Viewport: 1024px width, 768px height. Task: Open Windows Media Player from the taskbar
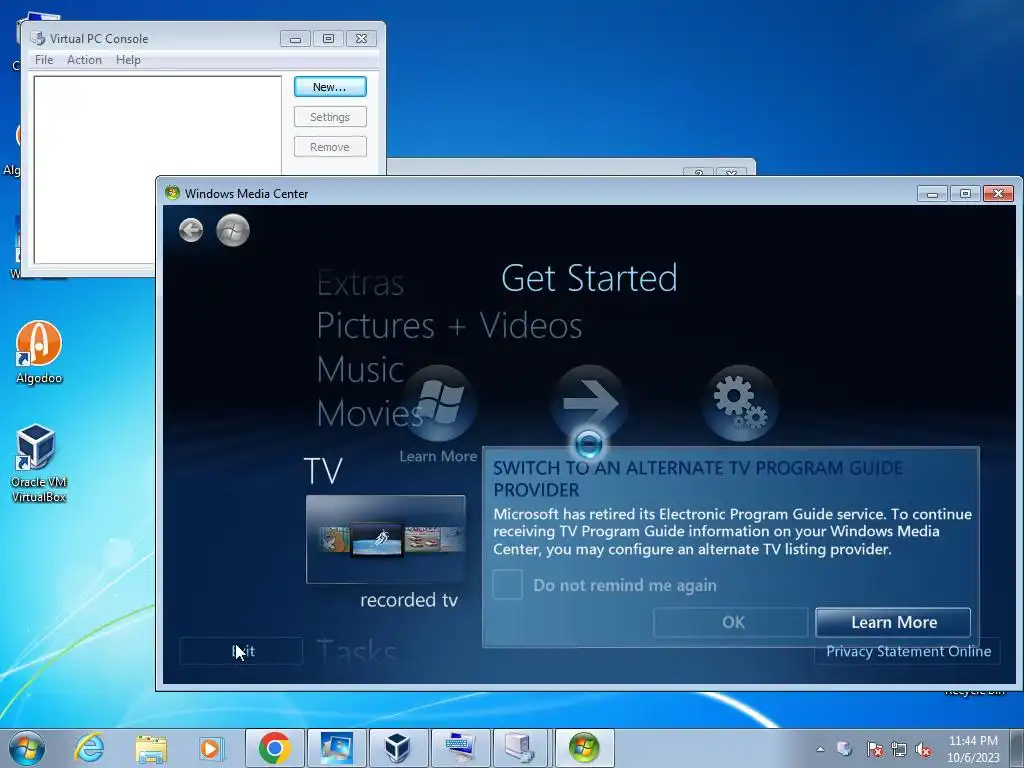(211, 748)
